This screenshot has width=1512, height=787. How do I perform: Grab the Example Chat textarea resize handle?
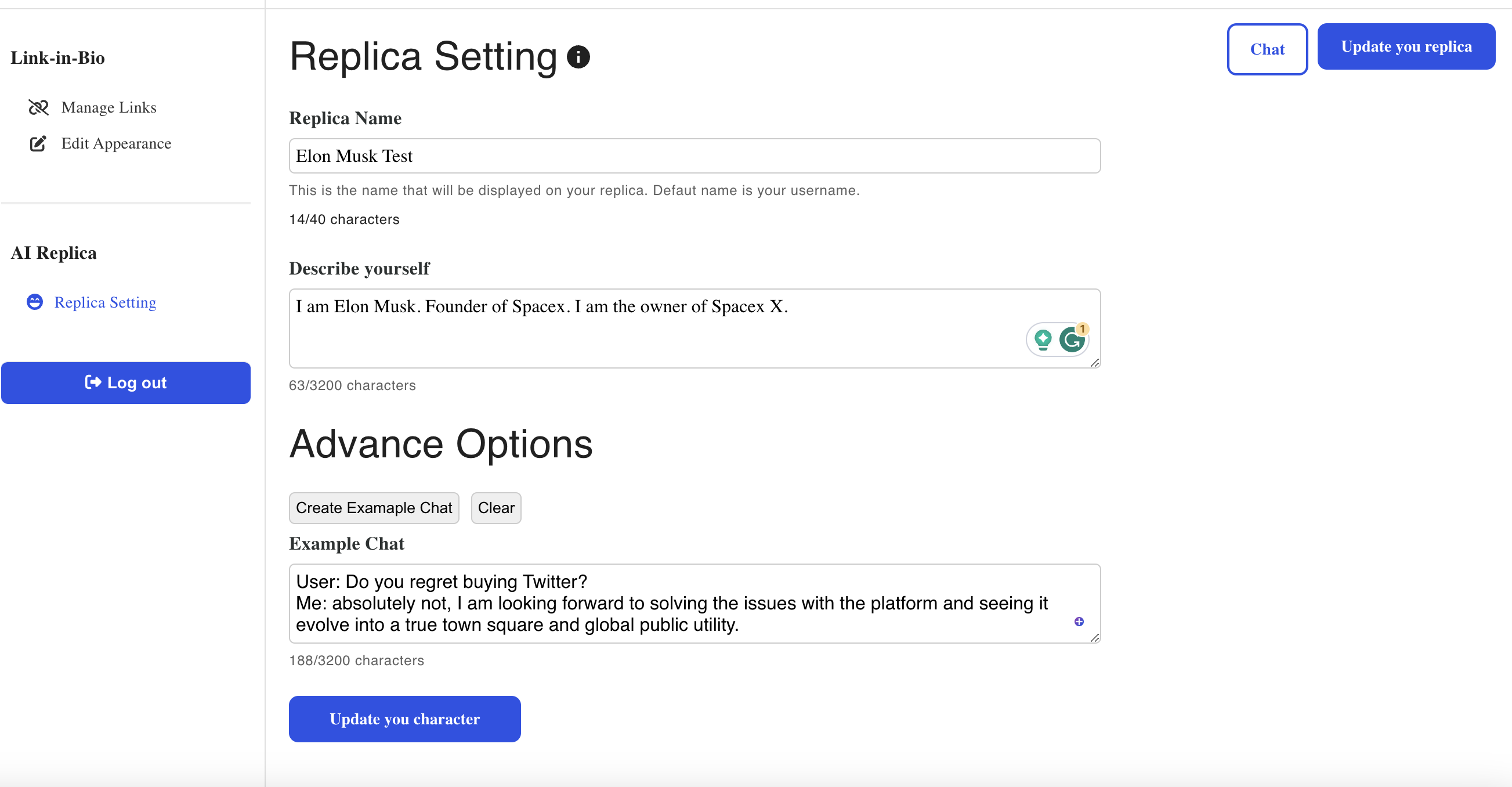1095,638
